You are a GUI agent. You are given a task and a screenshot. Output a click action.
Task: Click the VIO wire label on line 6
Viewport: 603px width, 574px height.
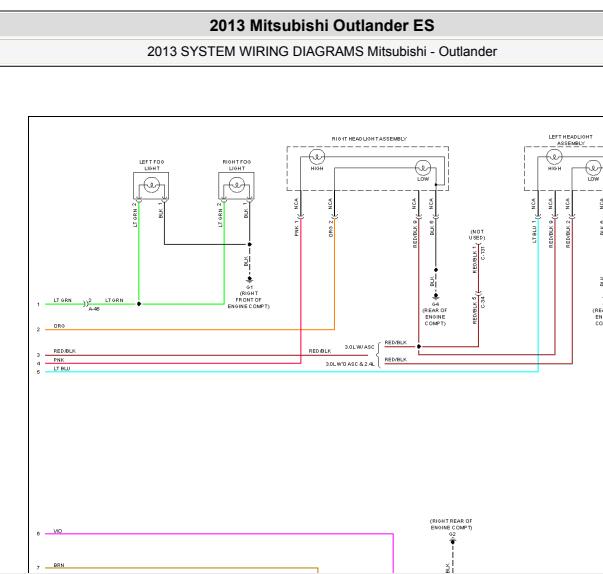click(58, 531)
